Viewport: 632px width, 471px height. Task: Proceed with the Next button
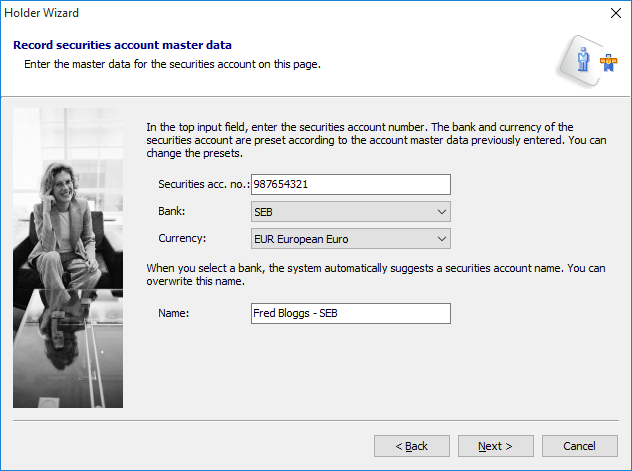495,446
